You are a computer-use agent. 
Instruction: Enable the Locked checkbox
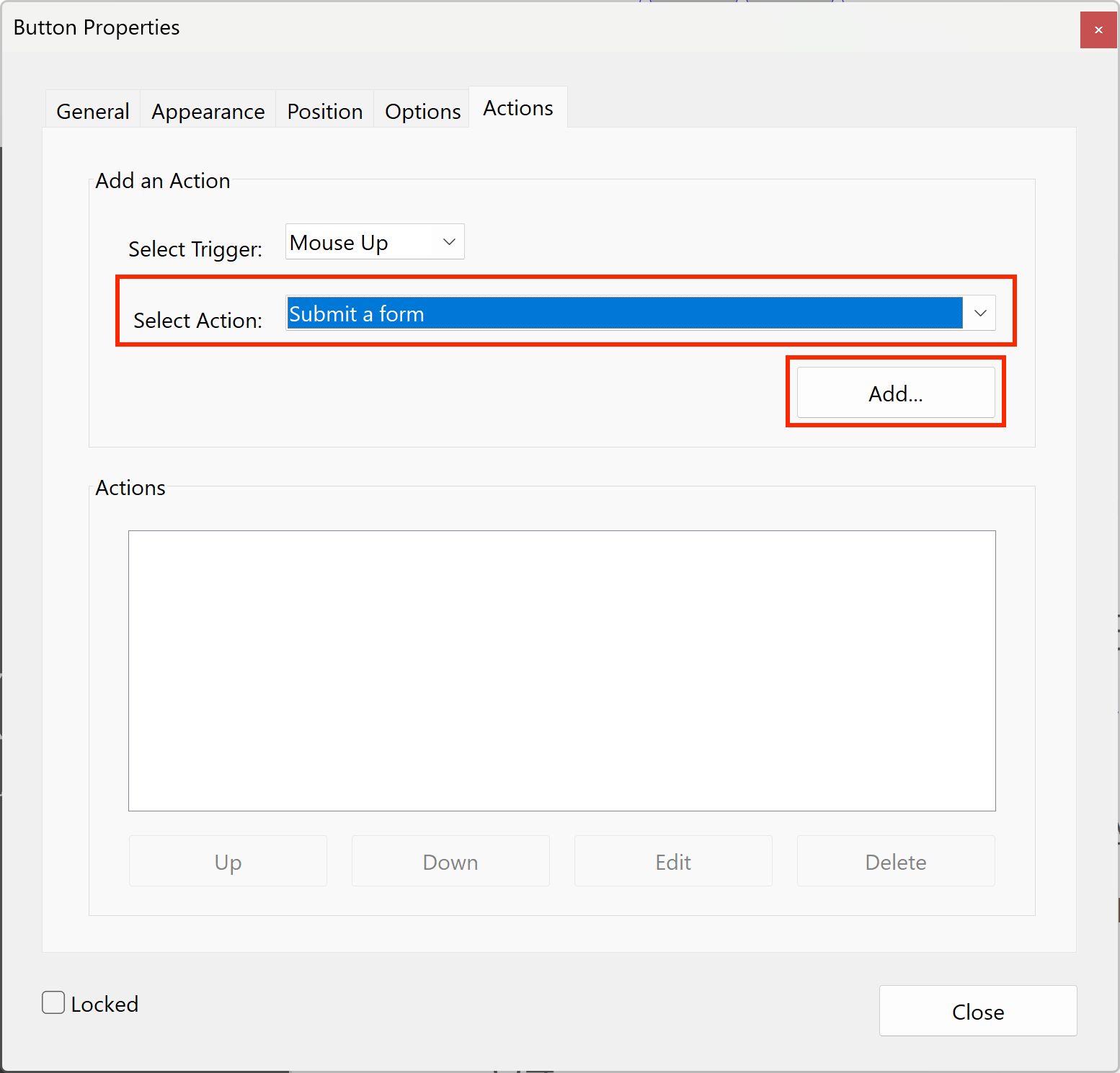[x=53, y=1002]
